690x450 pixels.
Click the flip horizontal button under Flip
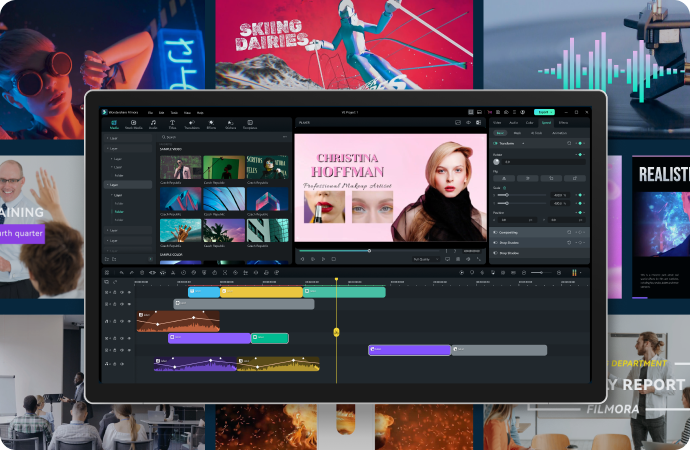[504, 178]
